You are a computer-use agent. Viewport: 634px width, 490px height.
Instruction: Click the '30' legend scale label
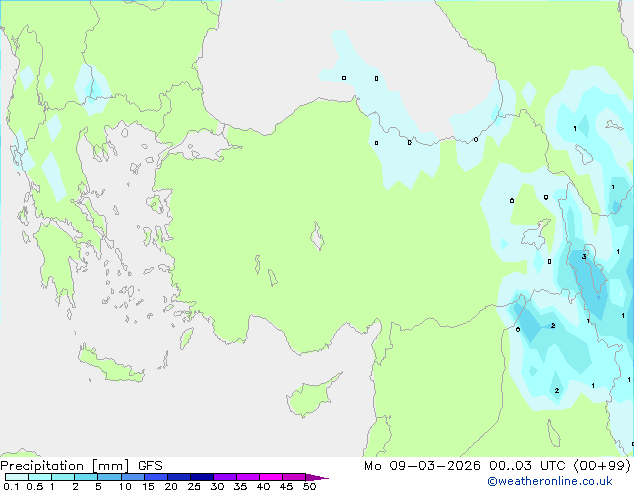[x=217, y=486]
